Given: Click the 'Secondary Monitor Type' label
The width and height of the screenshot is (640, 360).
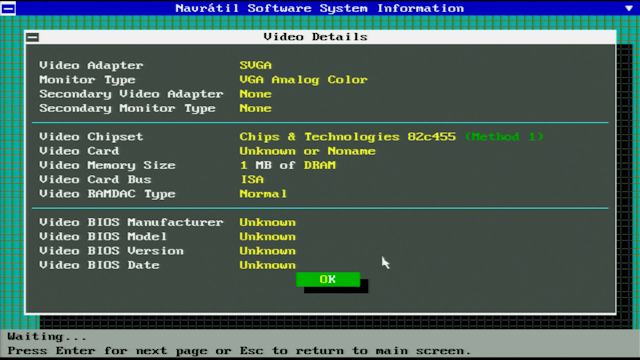Looking at the screenshot, I should tap(127, 108).
